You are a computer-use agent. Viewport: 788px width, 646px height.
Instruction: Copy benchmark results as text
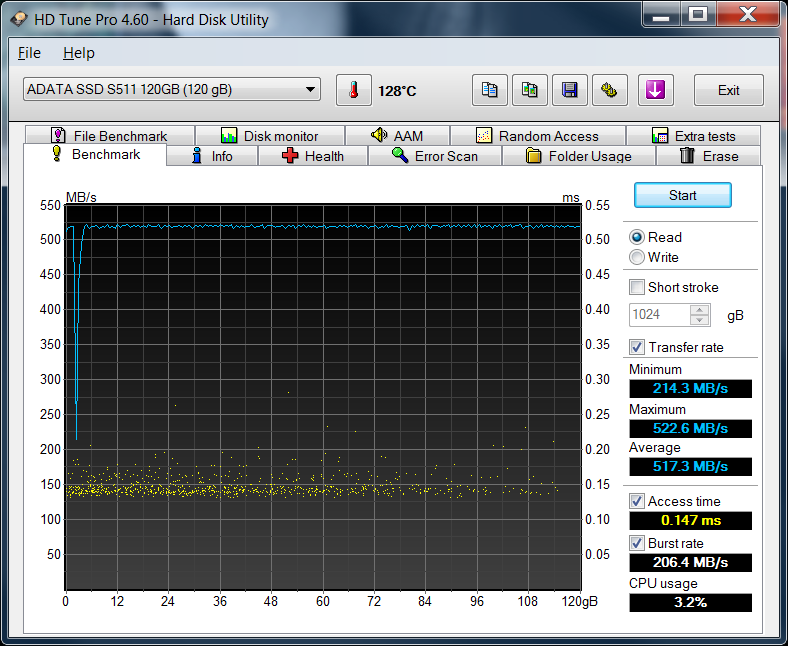[490, 90]
